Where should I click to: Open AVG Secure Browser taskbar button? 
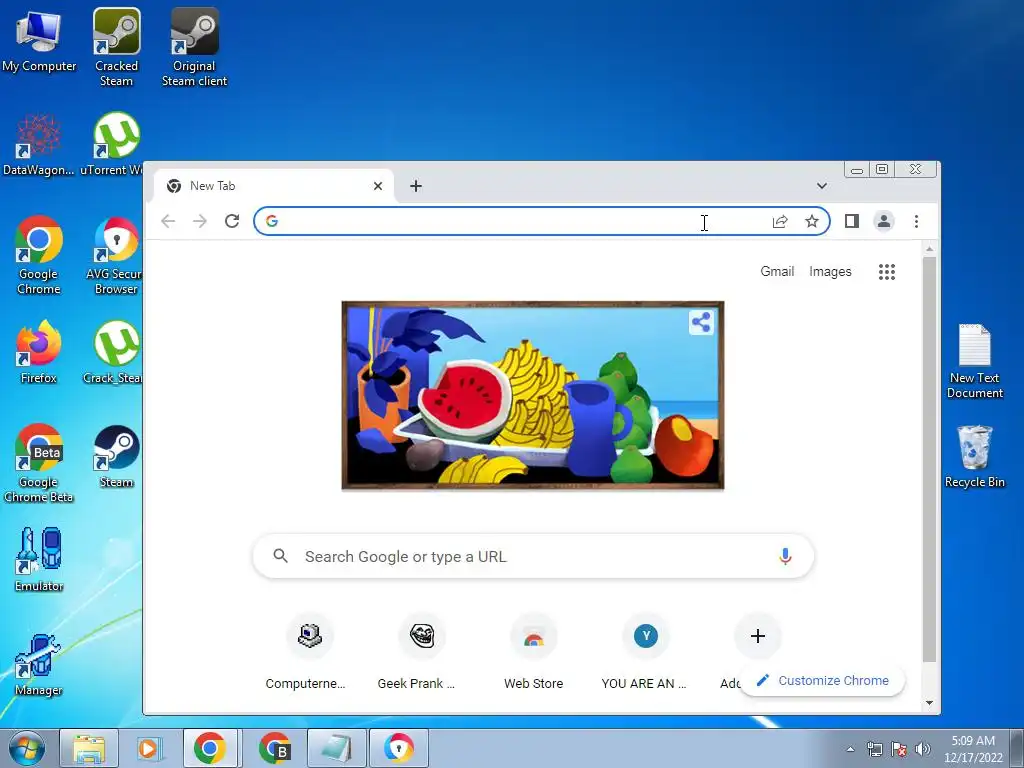[398, 748]
